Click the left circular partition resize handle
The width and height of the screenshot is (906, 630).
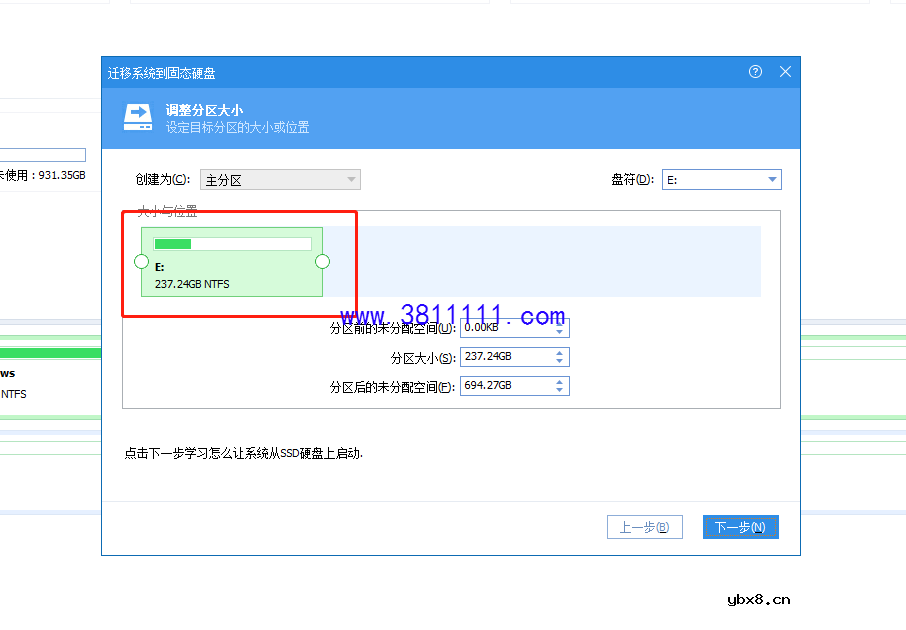140,262
